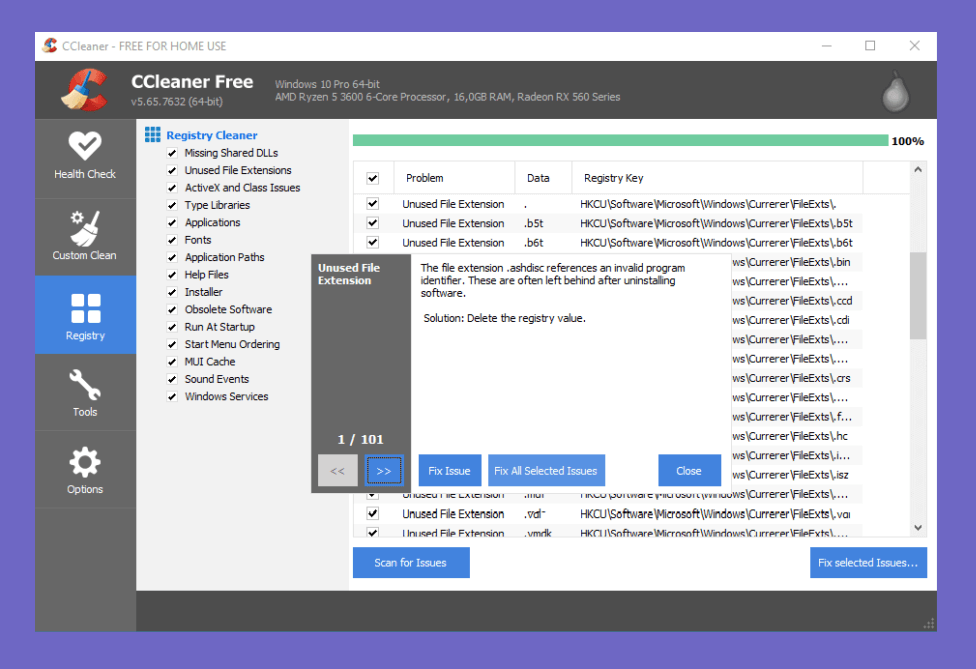Click Fix All Selected Issues
976x669 pixels.
point(546,470)
